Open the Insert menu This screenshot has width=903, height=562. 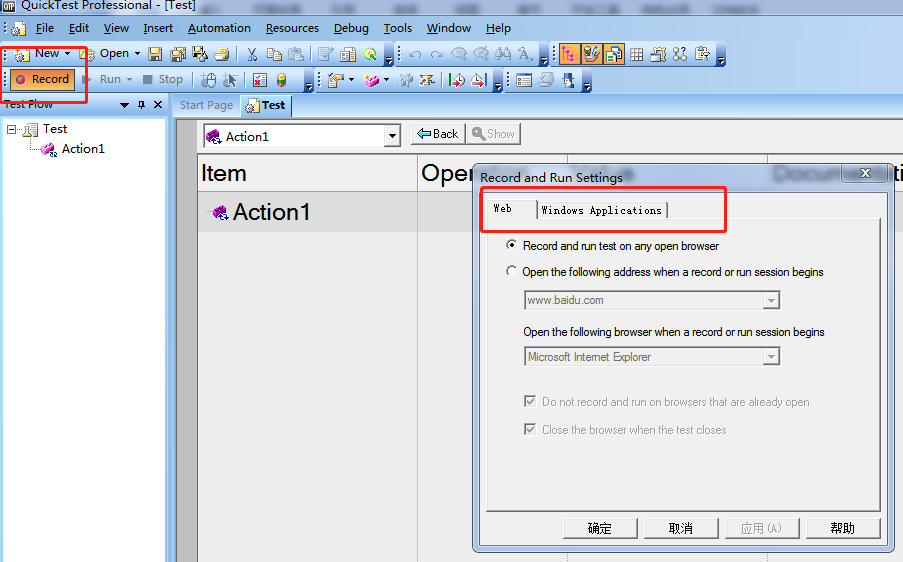pos(158,28)
